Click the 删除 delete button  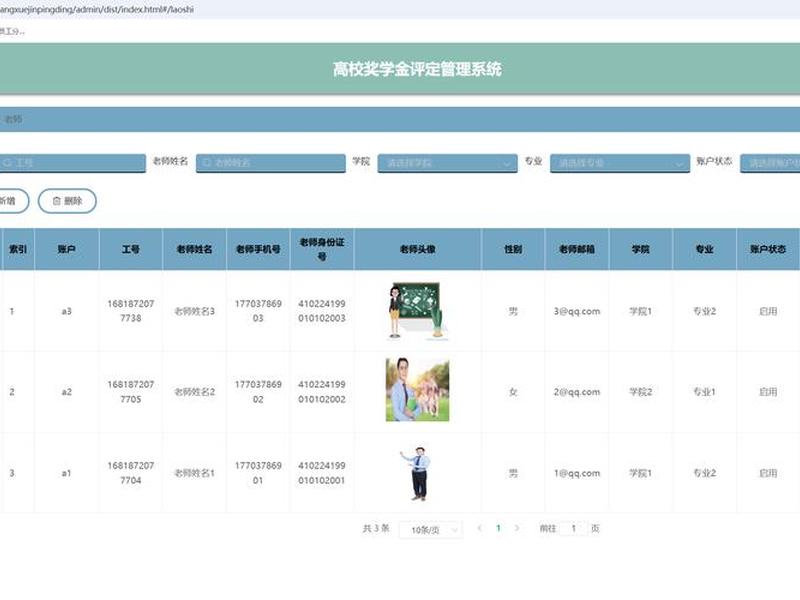pos(67,201)
